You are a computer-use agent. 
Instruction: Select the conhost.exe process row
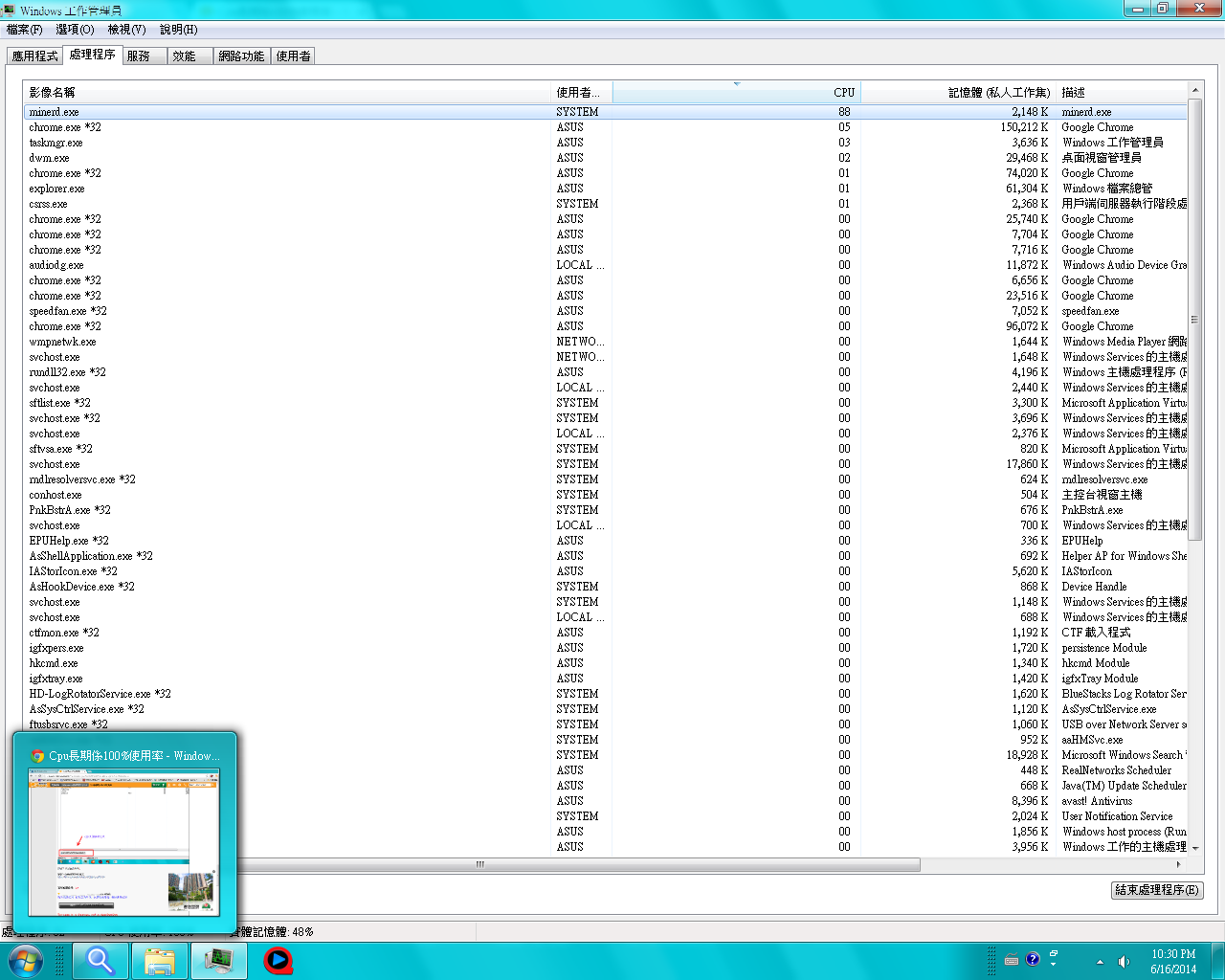(605, 495)
